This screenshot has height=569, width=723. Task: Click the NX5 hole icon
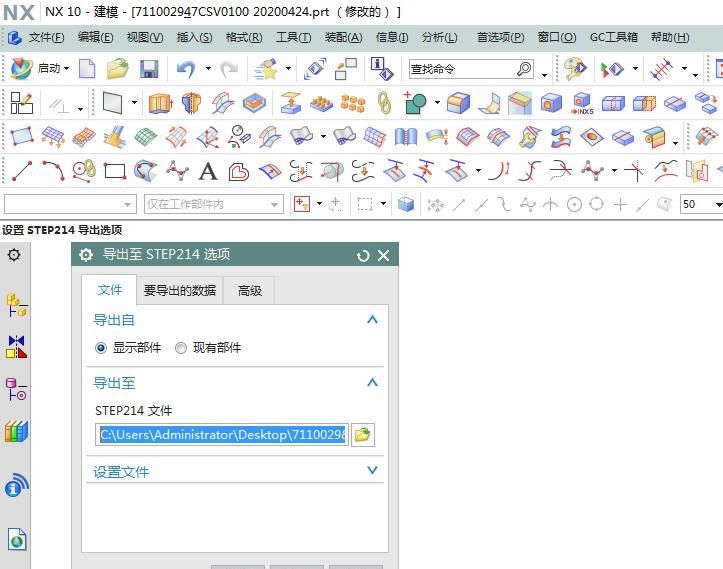click(x=582, y=103)
